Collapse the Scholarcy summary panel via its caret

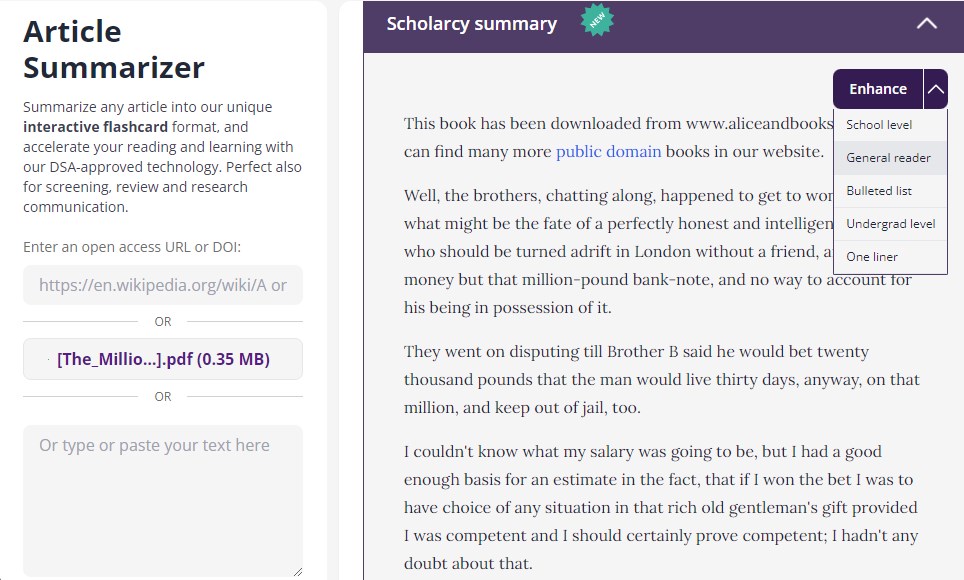click(925, 21)
